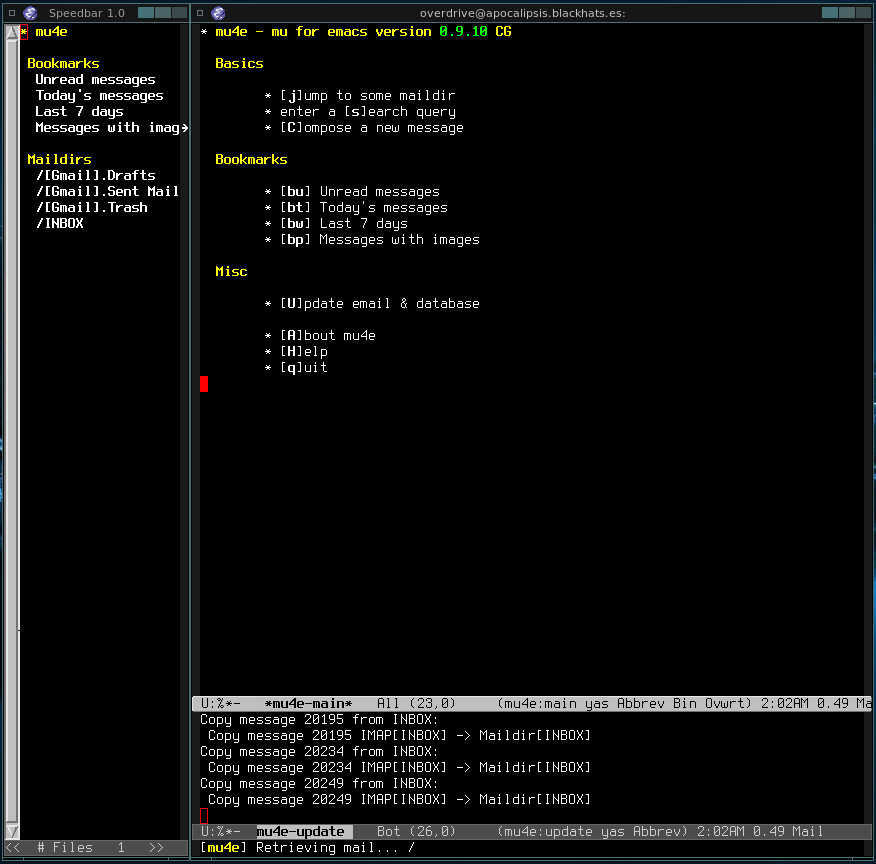The image size is (876, 864).
Task: Click the [H]elp entry
Action: (x=303, y=352)
